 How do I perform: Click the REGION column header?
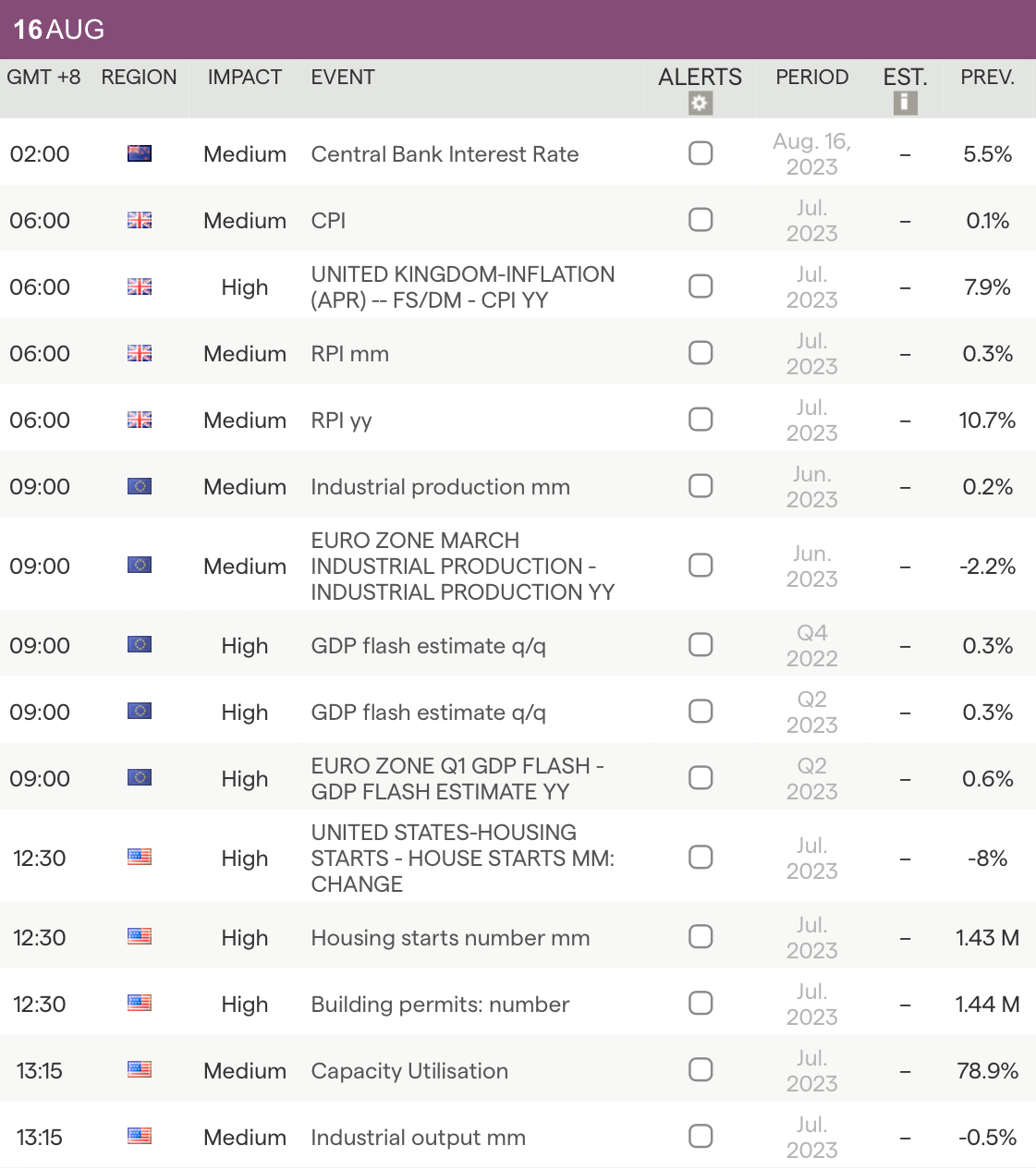coord(139,78)
